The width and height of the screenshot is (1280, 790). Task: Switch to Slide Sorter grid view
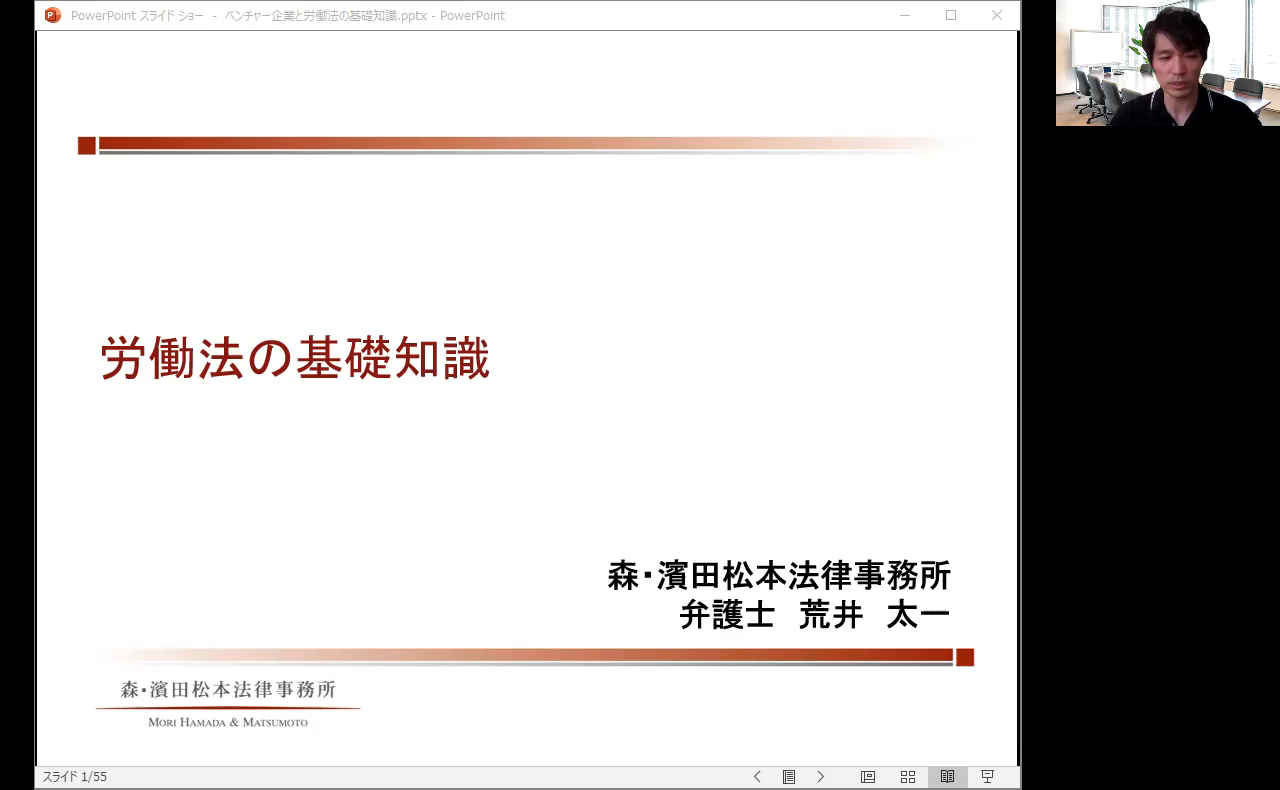(x=908, y=777)
